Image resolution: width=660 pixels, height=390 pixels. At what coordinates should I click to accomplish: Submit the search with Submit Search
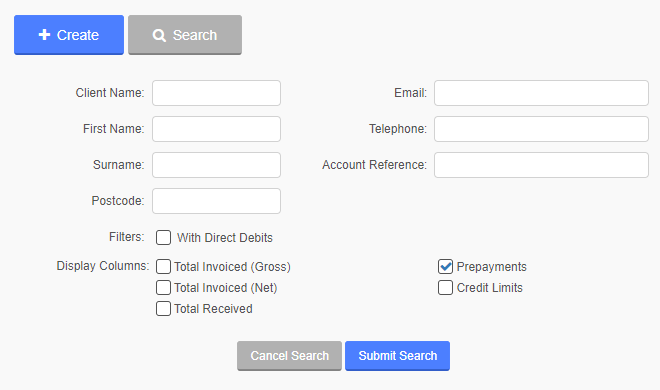tap(398, 356)
